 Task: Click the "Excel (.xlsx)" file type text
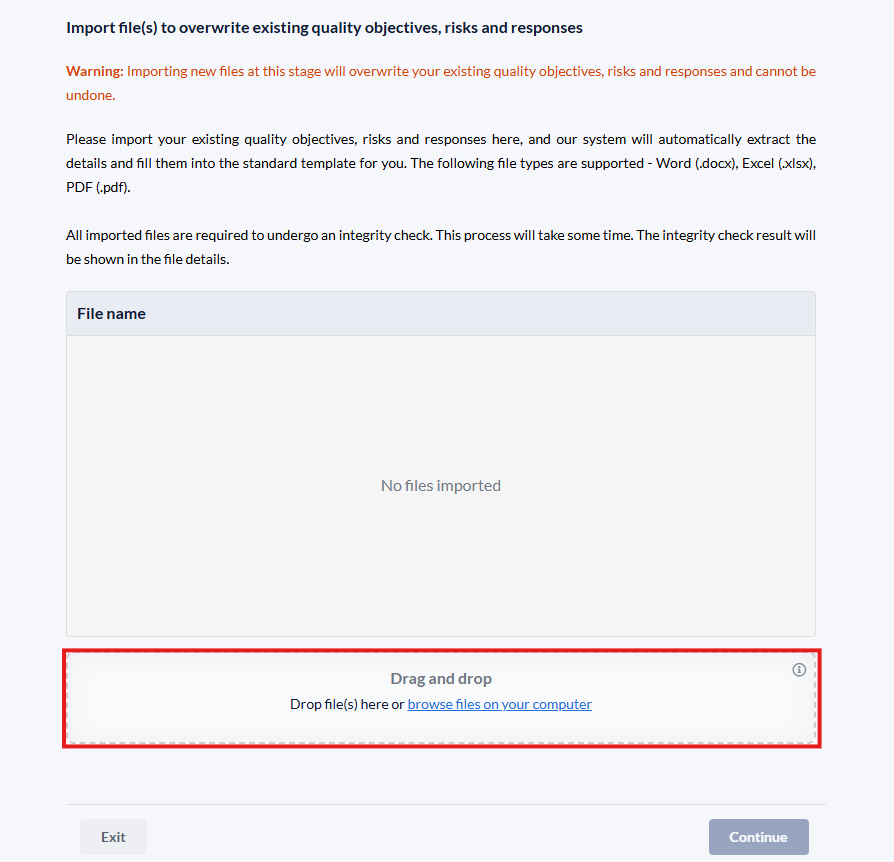tap(777, 163)
